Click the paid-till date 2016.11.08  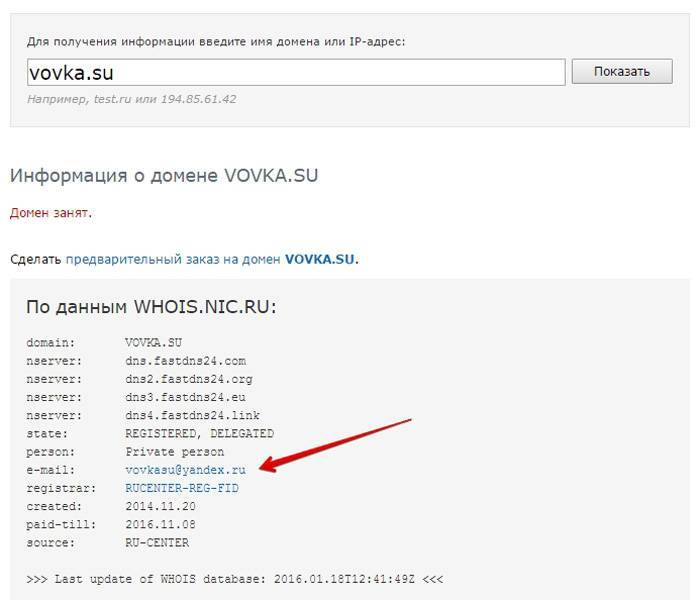pos(160,525)
